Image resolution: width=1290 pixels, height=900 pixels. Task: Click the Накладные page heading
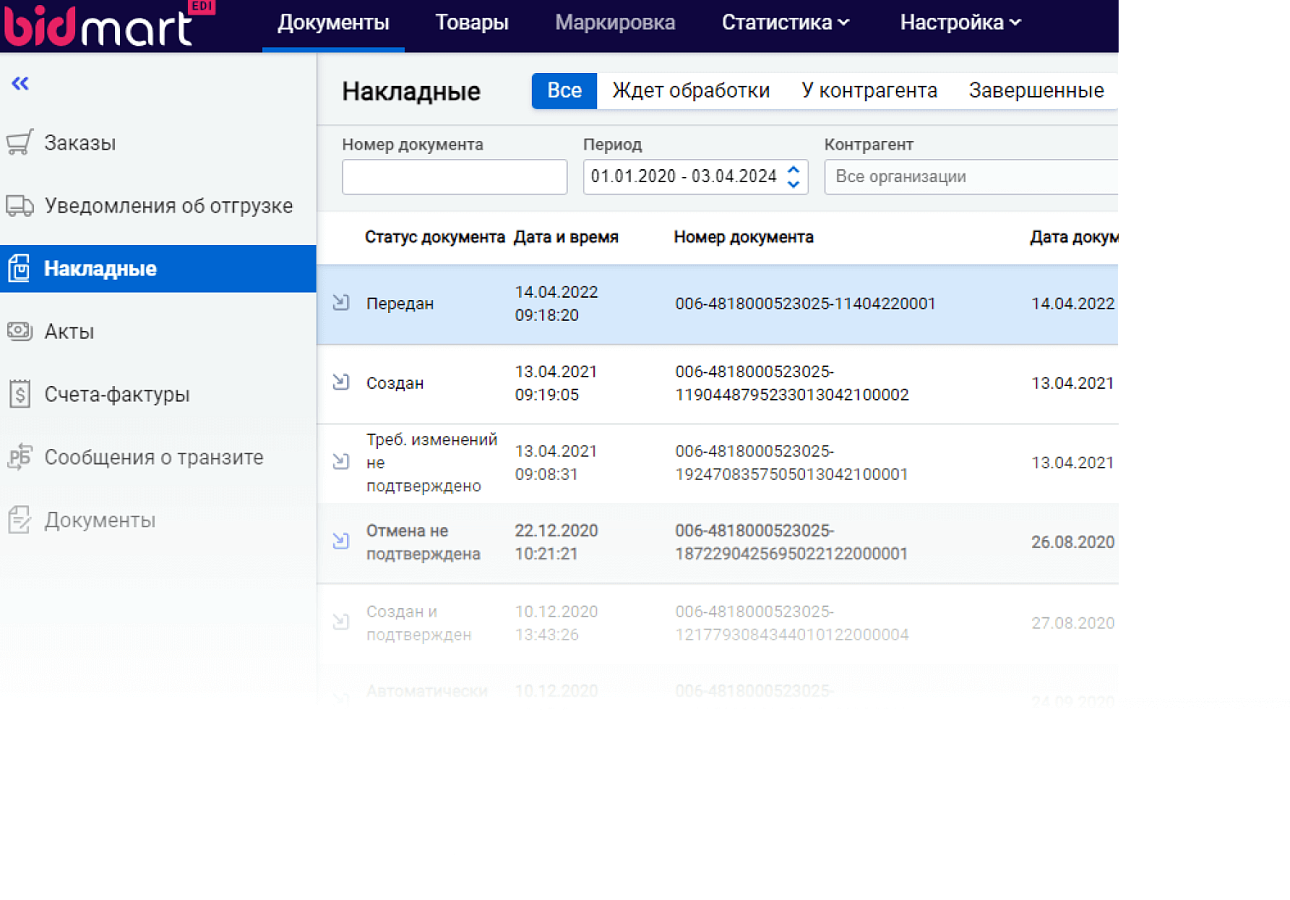tap(411, 92)
